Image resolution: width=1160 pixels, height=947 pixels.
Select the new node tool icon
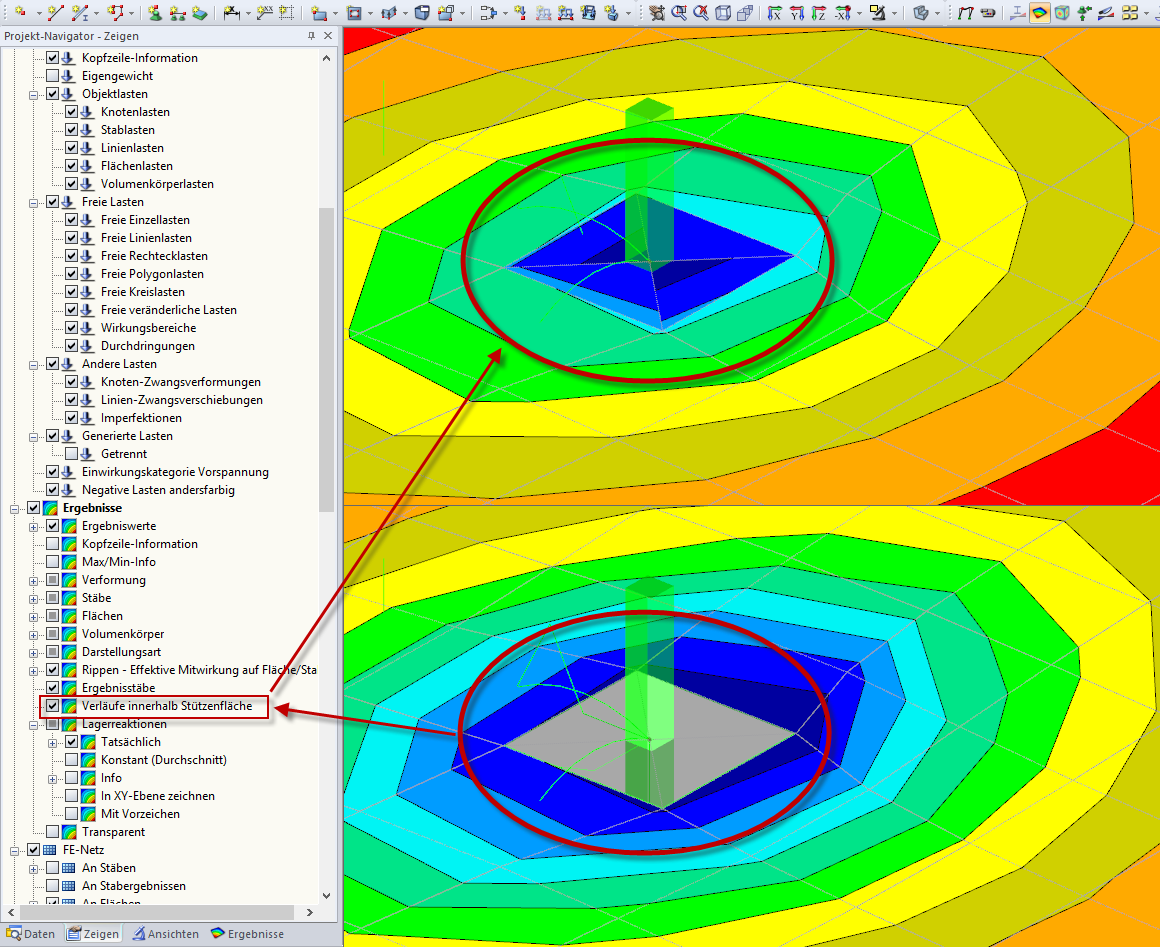tap(20, 12)
